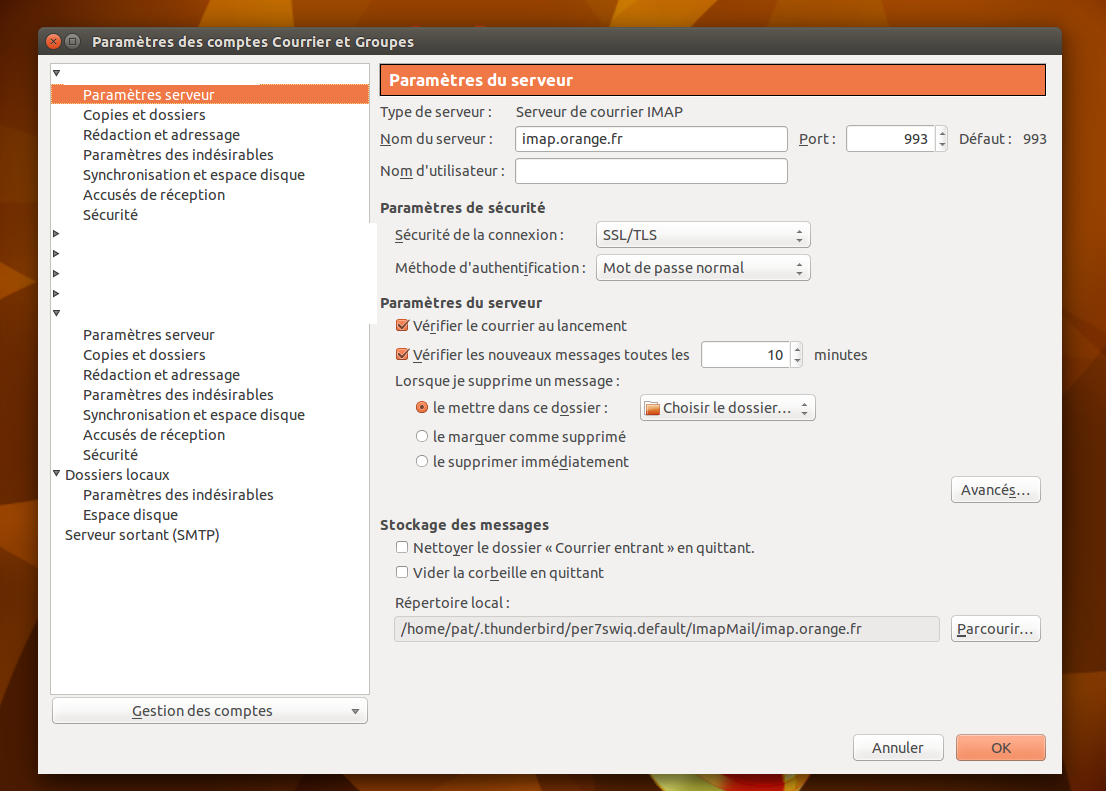Confirm settings with the OK button
Screen dimensions: 1106x791
[x=1000, y=748]
